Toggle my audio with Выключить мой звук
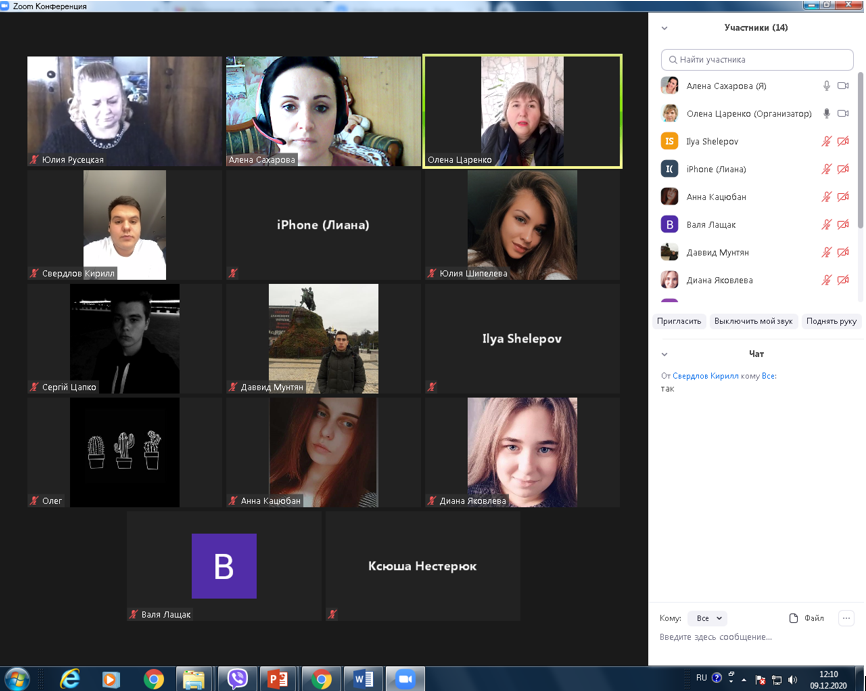Image resolution: width=866 pixels, height=691 pixels. 753,321
